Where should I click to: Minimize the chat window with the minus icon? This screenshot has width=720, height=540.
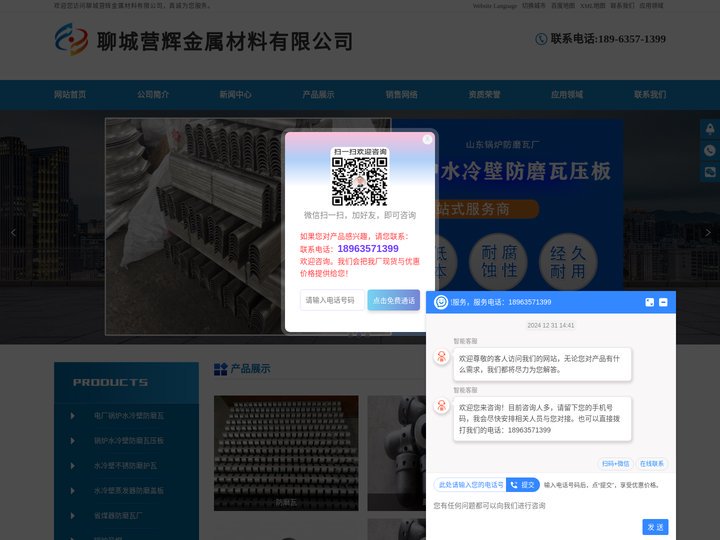pyautogui.click(x=663, y=302)
